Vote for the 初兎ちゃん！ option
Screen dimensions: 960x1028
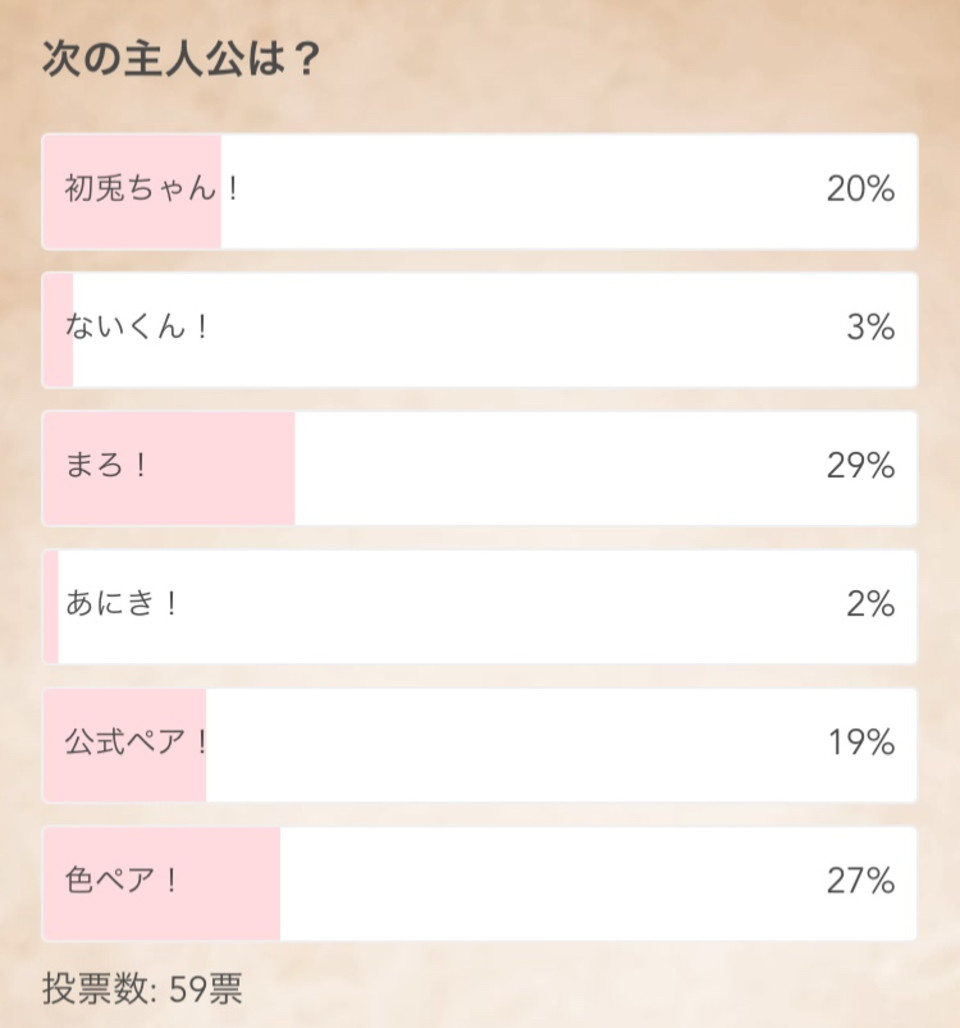pyautogui.click(x=480, y=190)
